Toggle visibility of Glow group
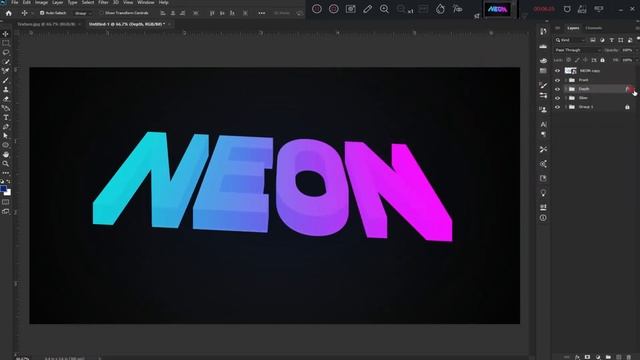Screen dimensions: 640x360 pyautogui.click(x=557, y=98)
